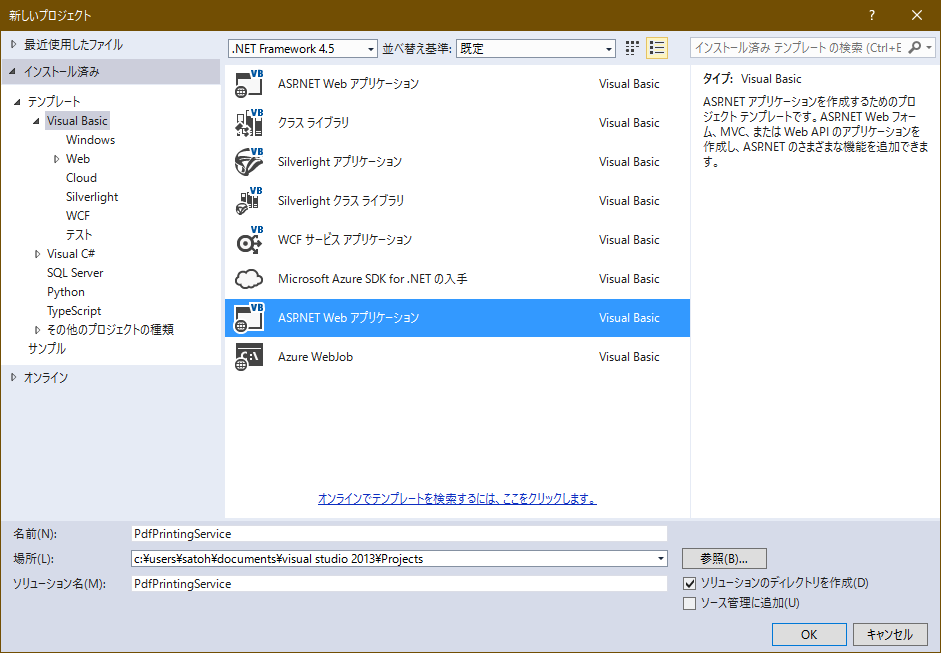This screenshot has width=941, height=653.
Task: Select the クラス ライブラリ template icon
Action: tap(248, 123)
